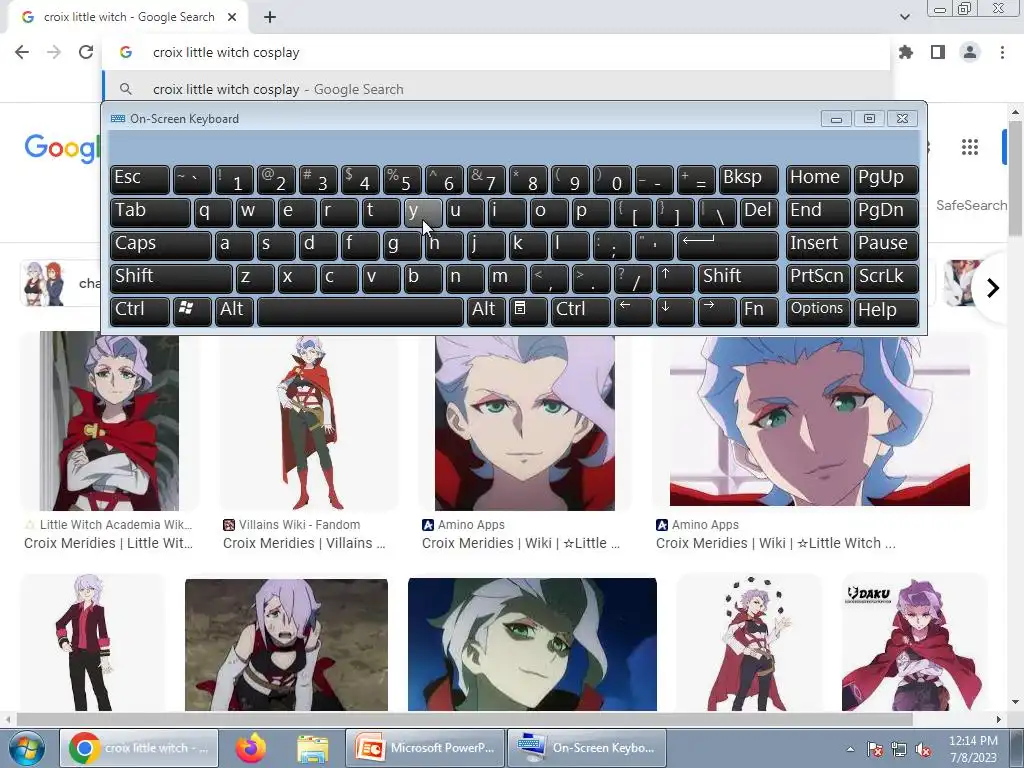
Task: Open Firefox from the taskbar
Action: click(x=251, y=748)
